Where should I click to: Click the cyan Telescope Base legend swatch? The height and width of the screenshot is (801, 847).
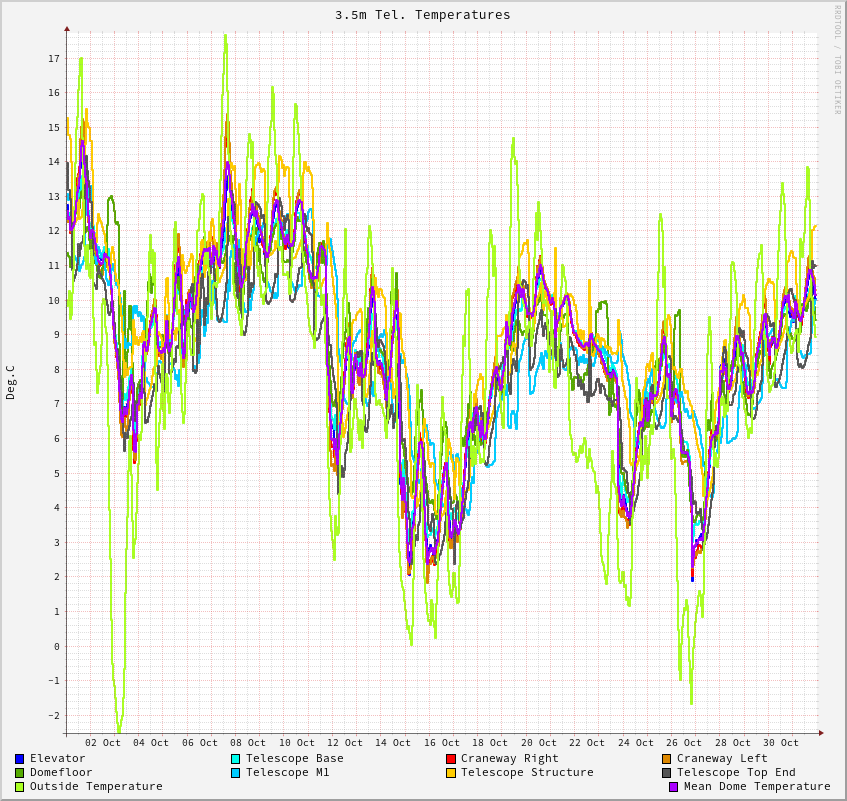[235, 759]
